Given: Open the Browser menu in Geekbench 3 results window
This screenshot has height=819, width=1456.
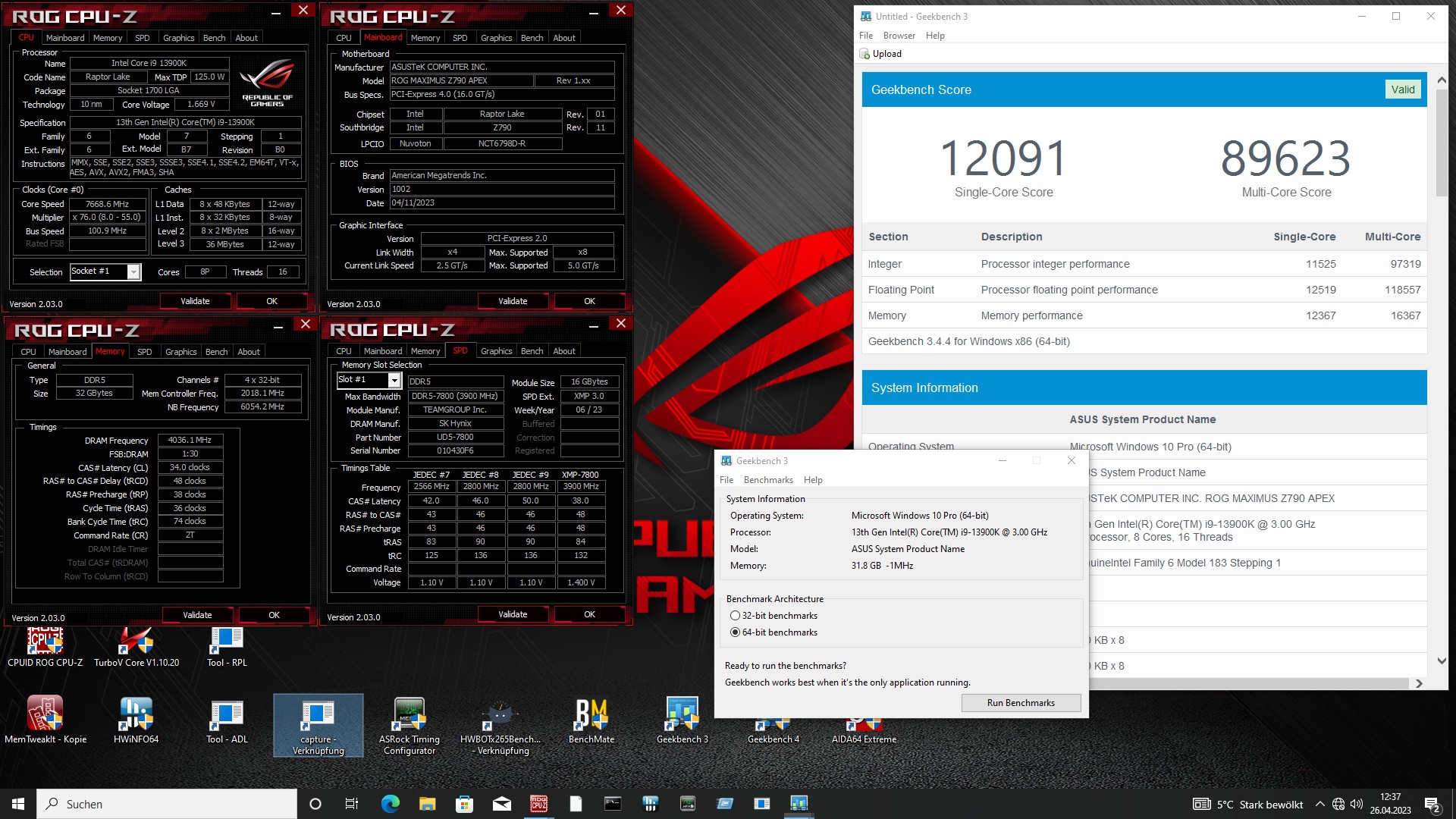Looking at the screenshot, I should (899, 36).
